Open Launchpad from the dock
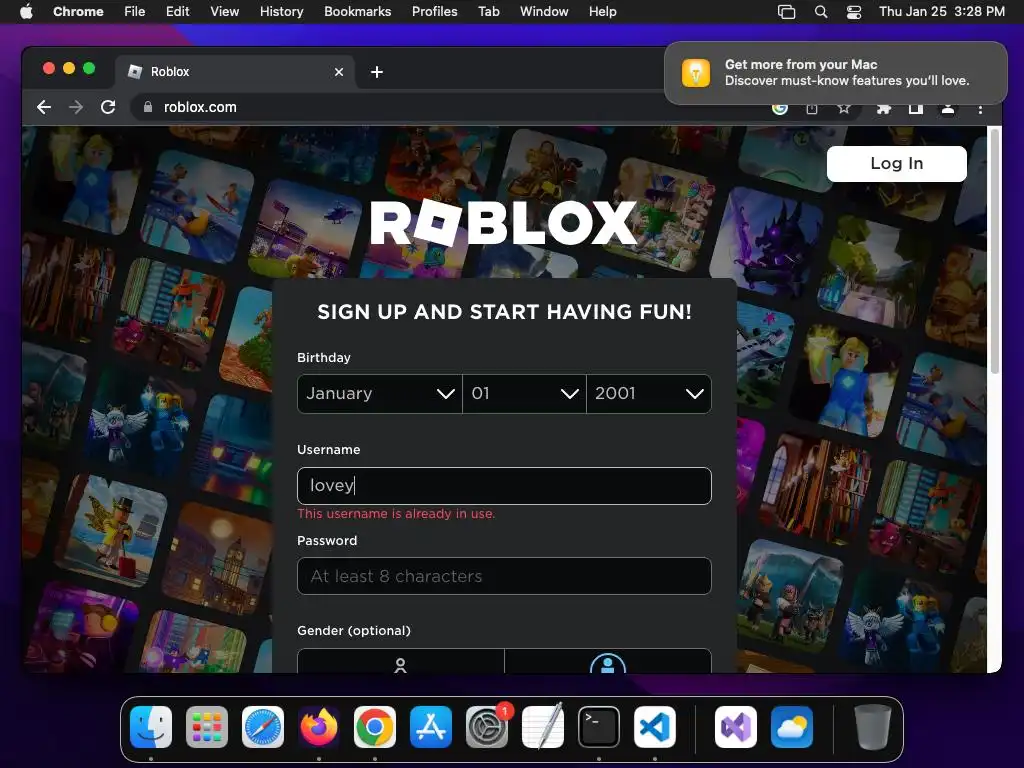The height and width of the screenshot is (768, 1024). (x=207, y=727)
